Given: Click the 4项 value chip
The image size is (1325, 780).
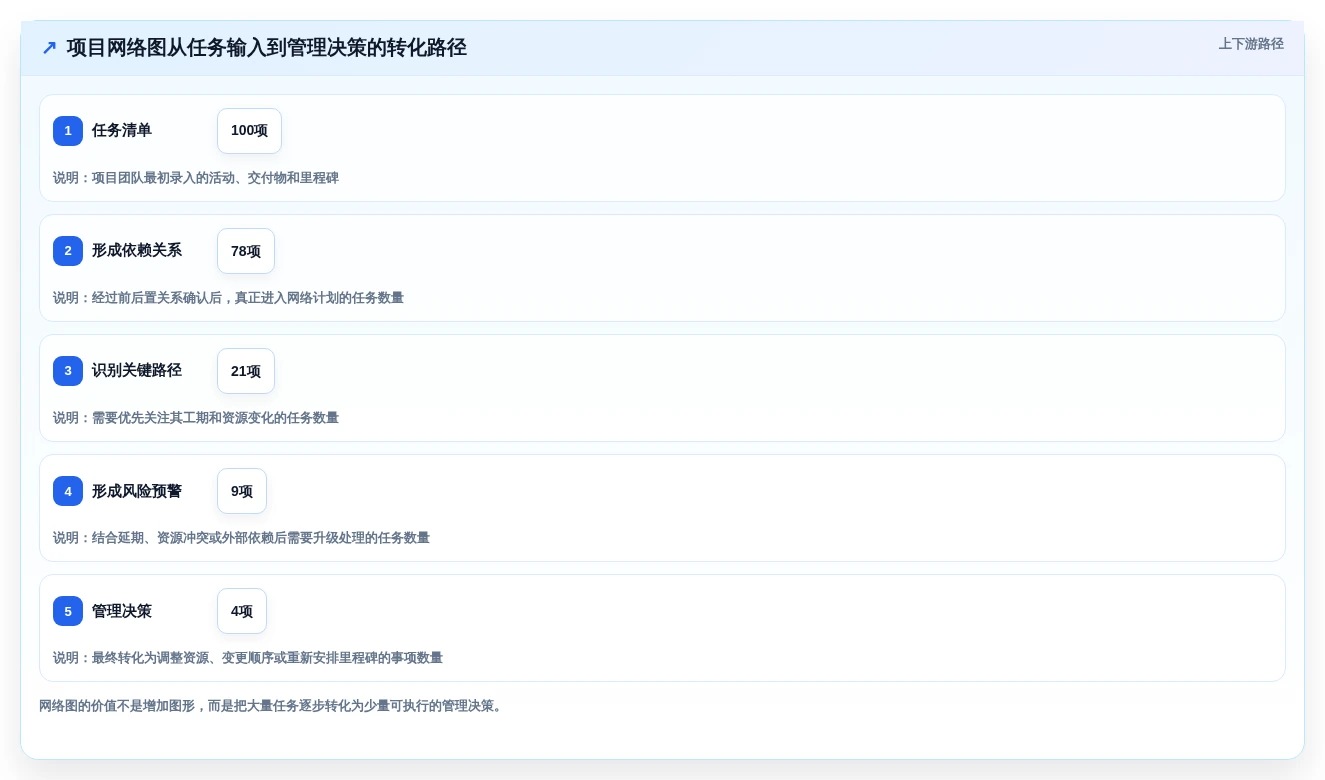Looking at the screenshot, I should (x=242, y=611).
